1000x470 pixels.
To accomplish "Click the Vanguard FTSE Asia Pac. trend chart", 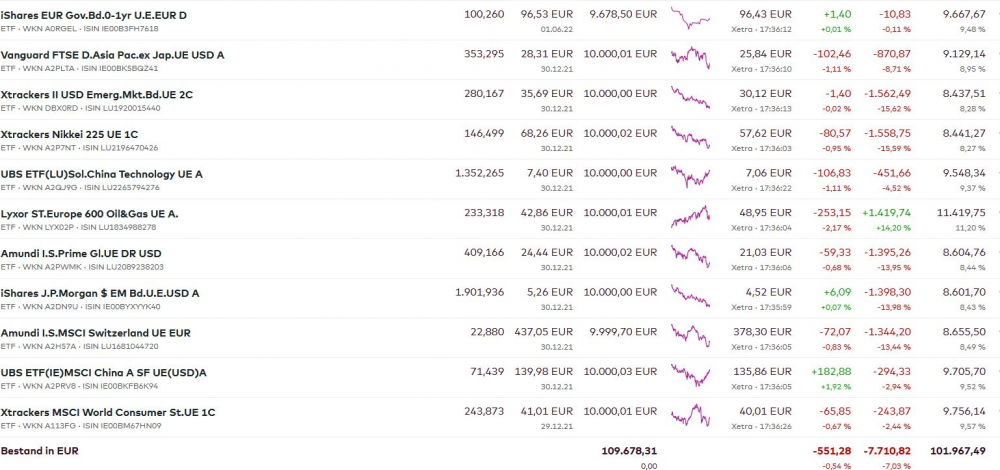I will [x=690, y=58].
